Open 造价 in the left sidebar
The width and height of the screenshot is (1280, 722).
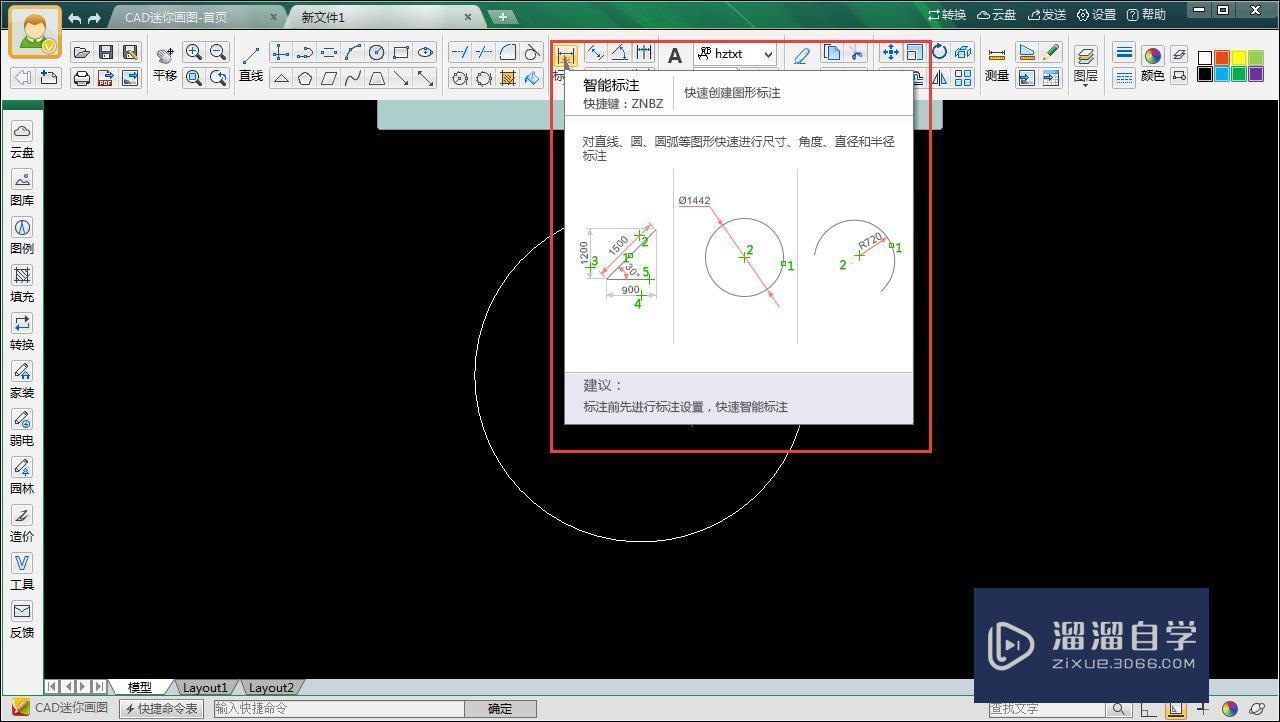(x=22, y=524)
